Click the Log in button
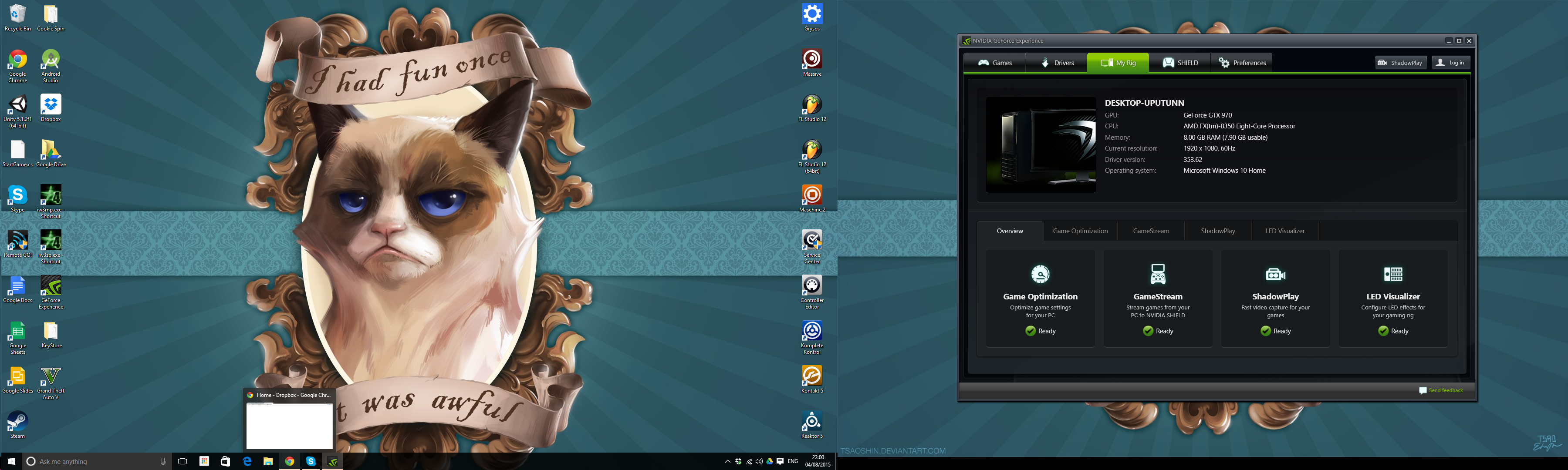 click(x=1450, y=63)
